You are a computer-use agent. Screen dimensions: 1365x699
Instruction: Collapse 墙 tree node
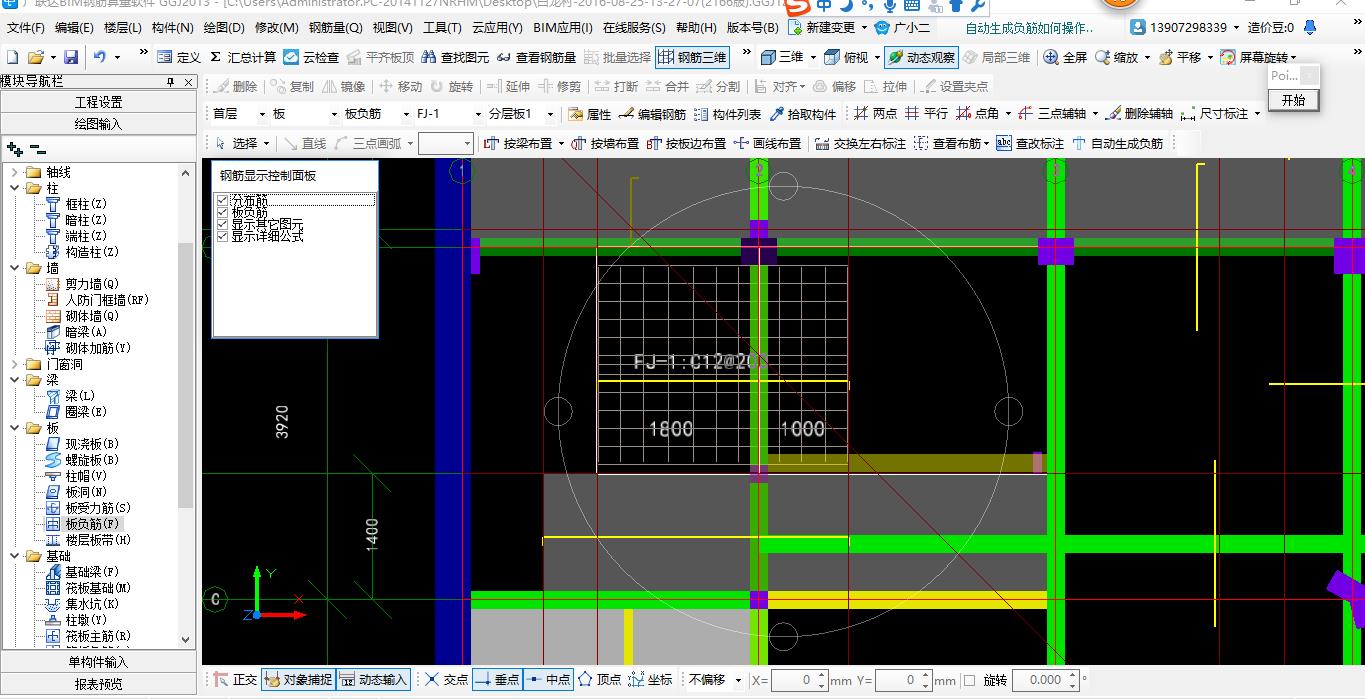[15, 268]
